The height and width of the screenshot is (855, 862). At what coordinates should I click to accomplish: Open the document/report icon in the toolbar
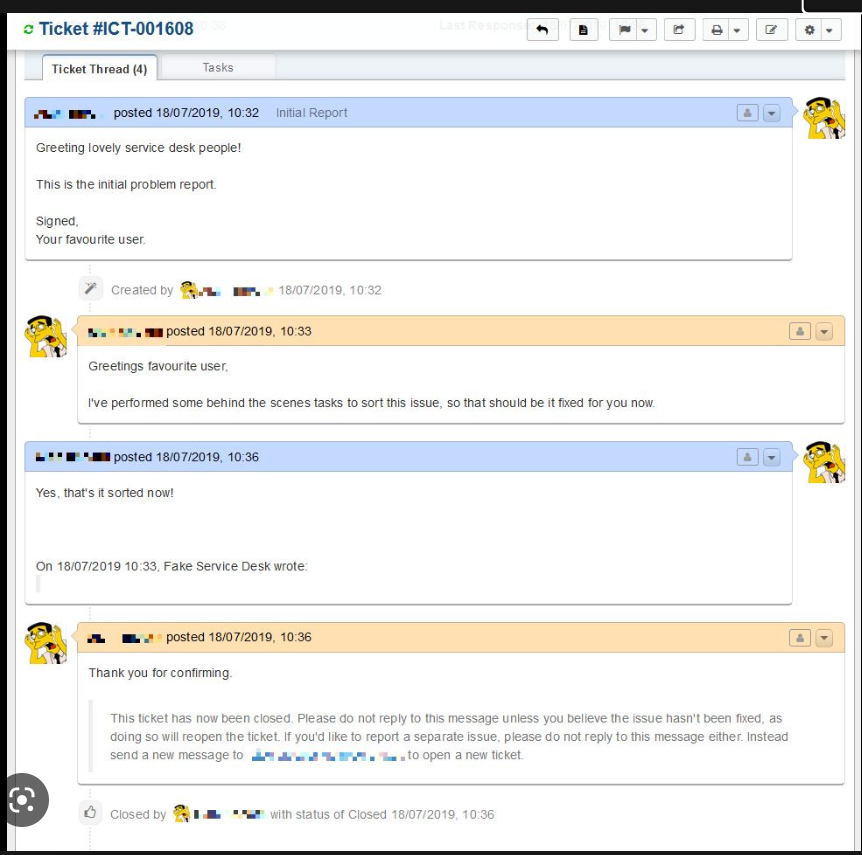[x=584, y=29]
